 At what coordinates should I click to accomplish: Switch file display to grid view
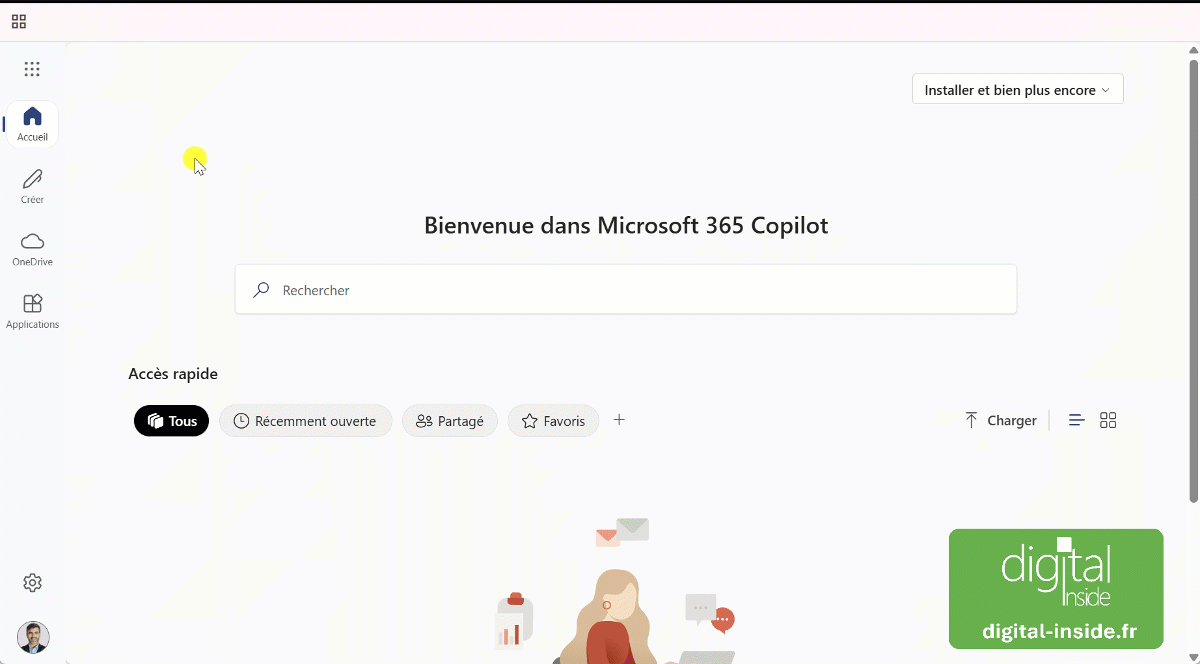coord(1108,420)
